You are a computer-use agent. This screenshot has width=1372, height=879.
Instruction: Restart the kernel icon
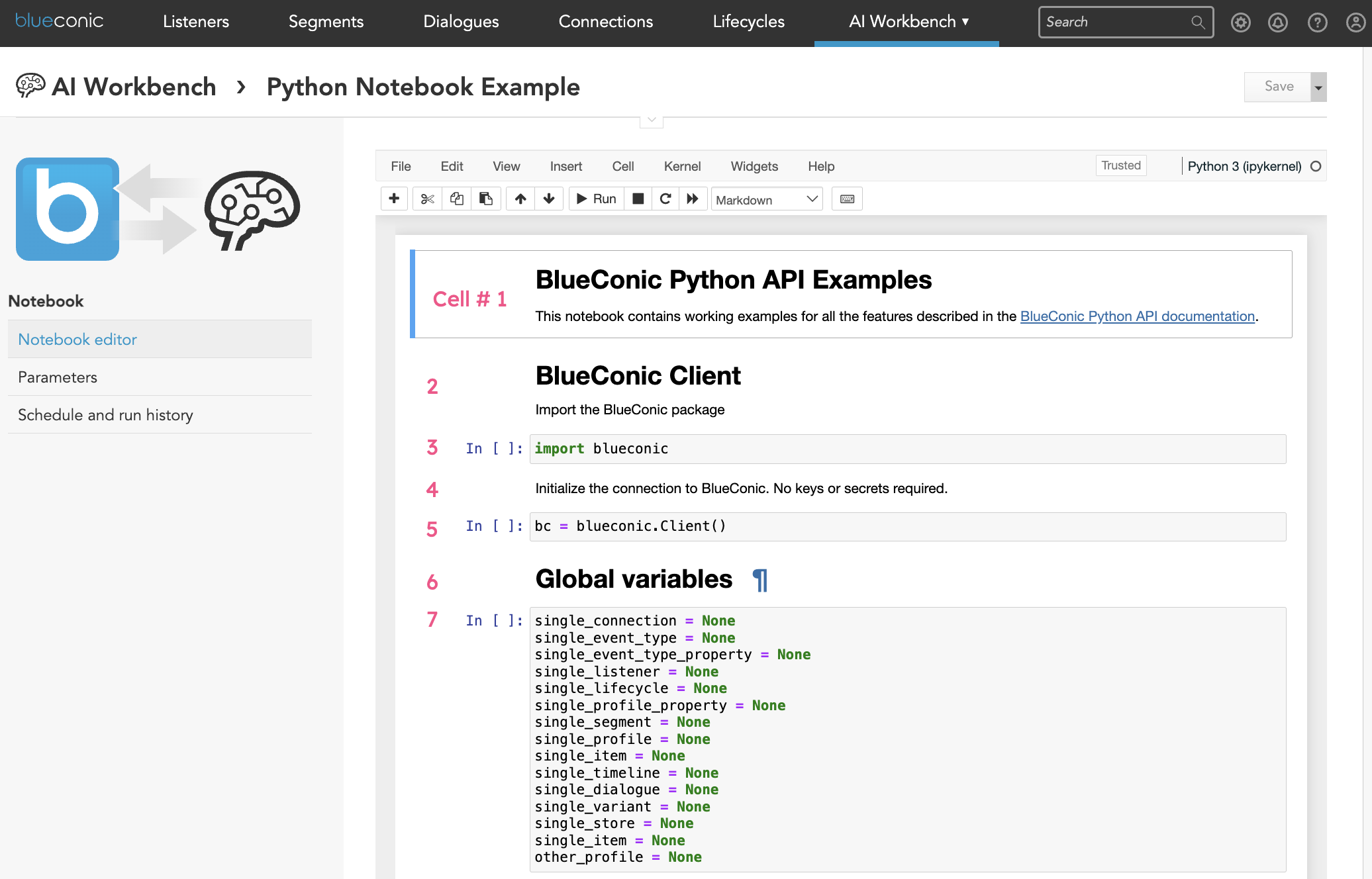[665, 199]
